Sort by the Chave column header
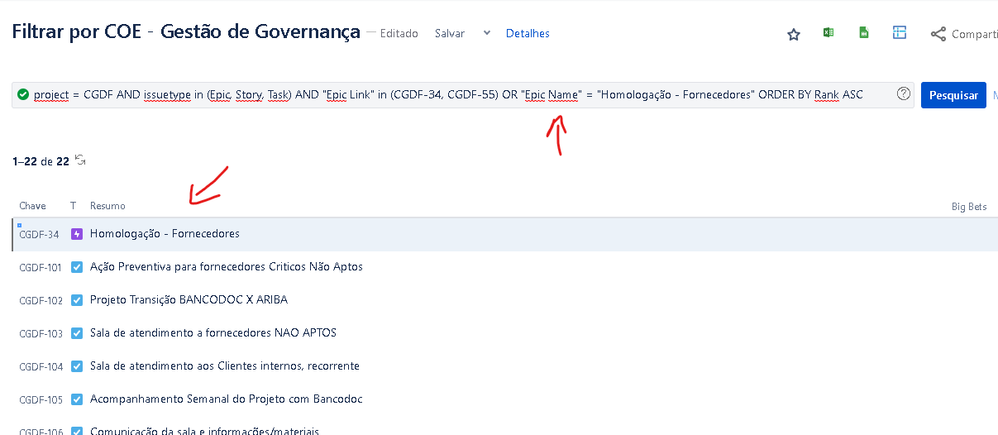Viewport: 998px width, 435px height. (32, 206)
